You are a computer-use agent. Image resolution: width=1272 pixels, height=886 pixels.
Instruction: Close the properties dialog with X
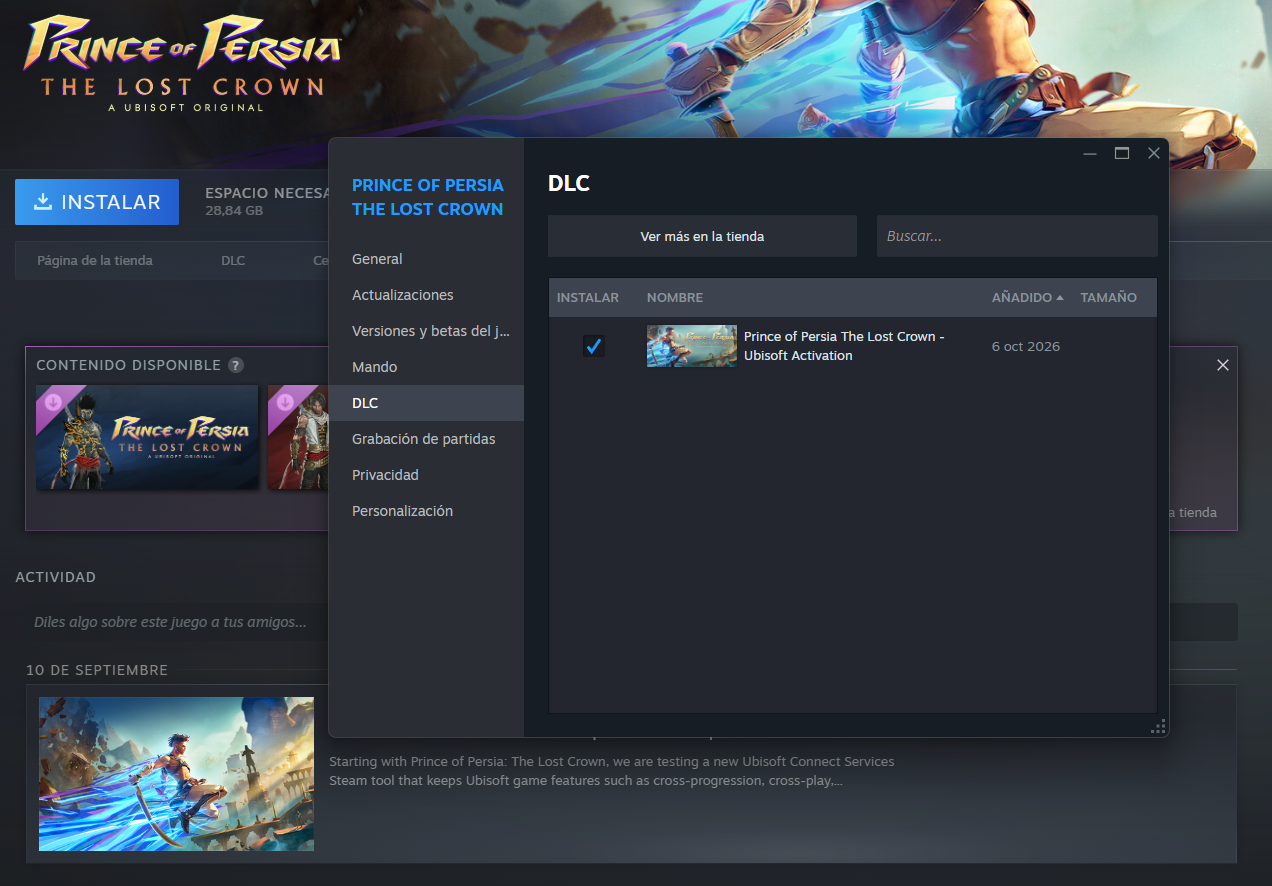pyautogui.click(x=1154, y=153)
